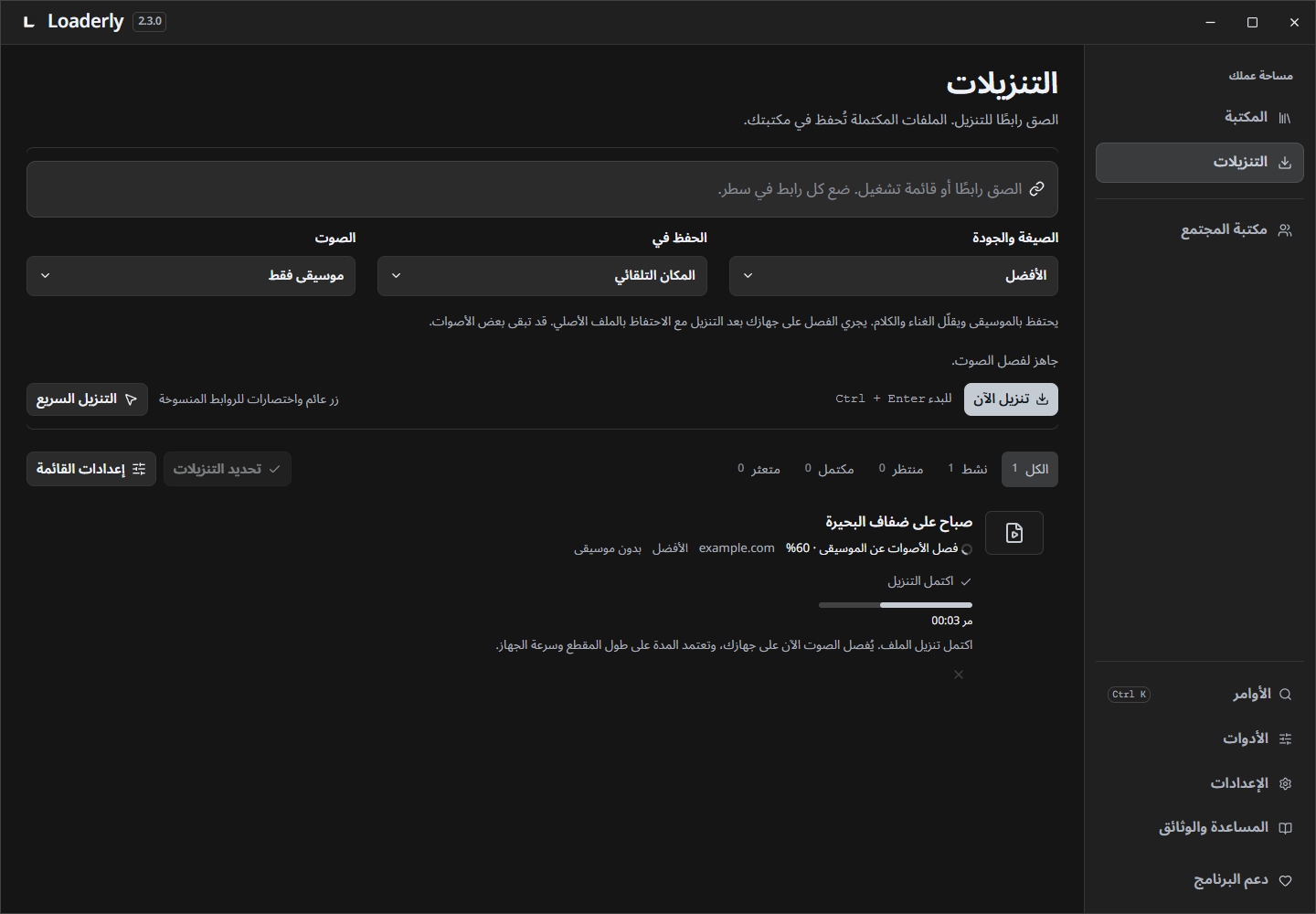Expand الحفظ في dropdown showing المكان التلقائي
The image size is (1316, 914).
[x=542, y=276]
